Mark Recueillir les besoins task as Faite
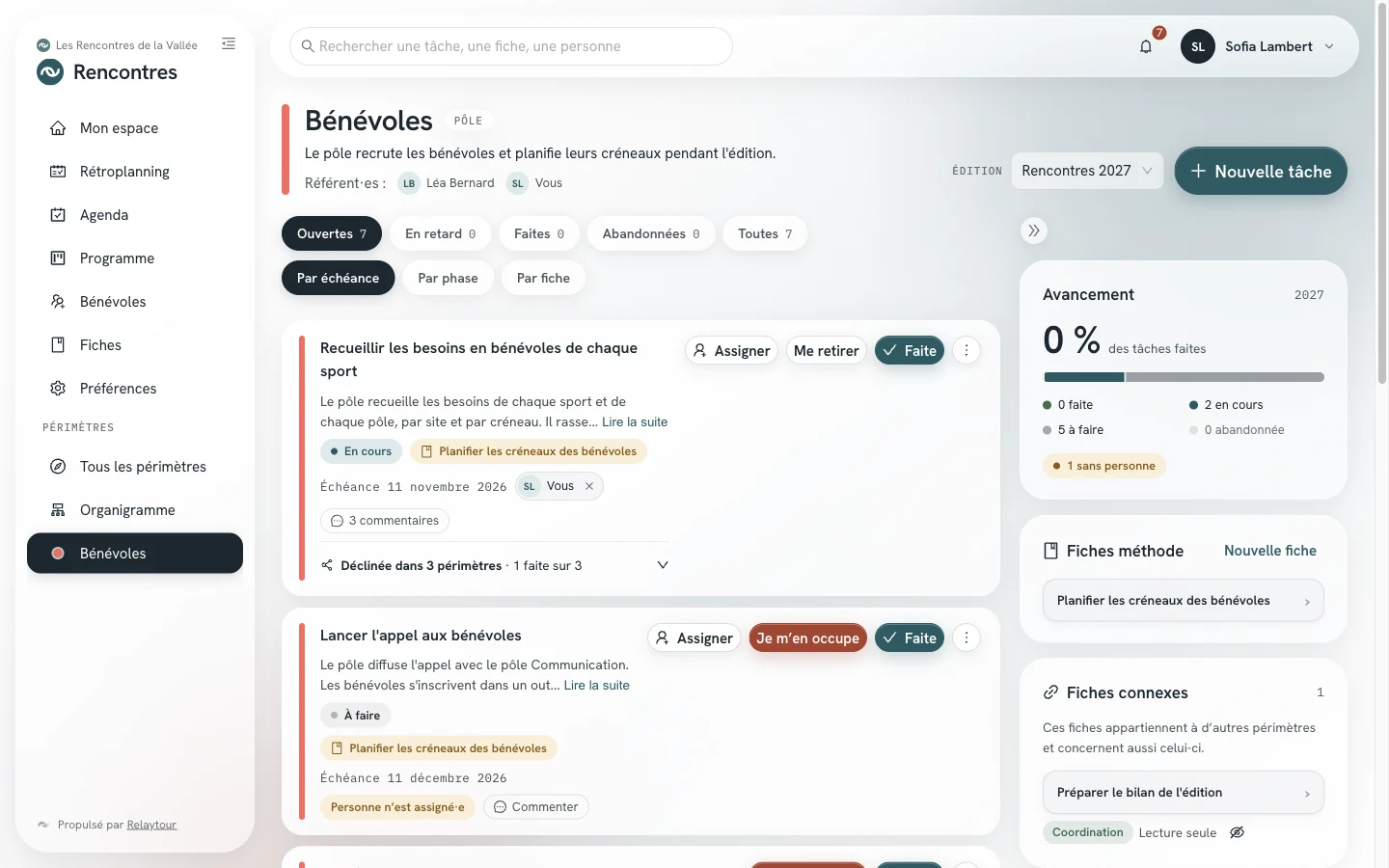This screenshot has width=1389, height=868. [910, 351]
